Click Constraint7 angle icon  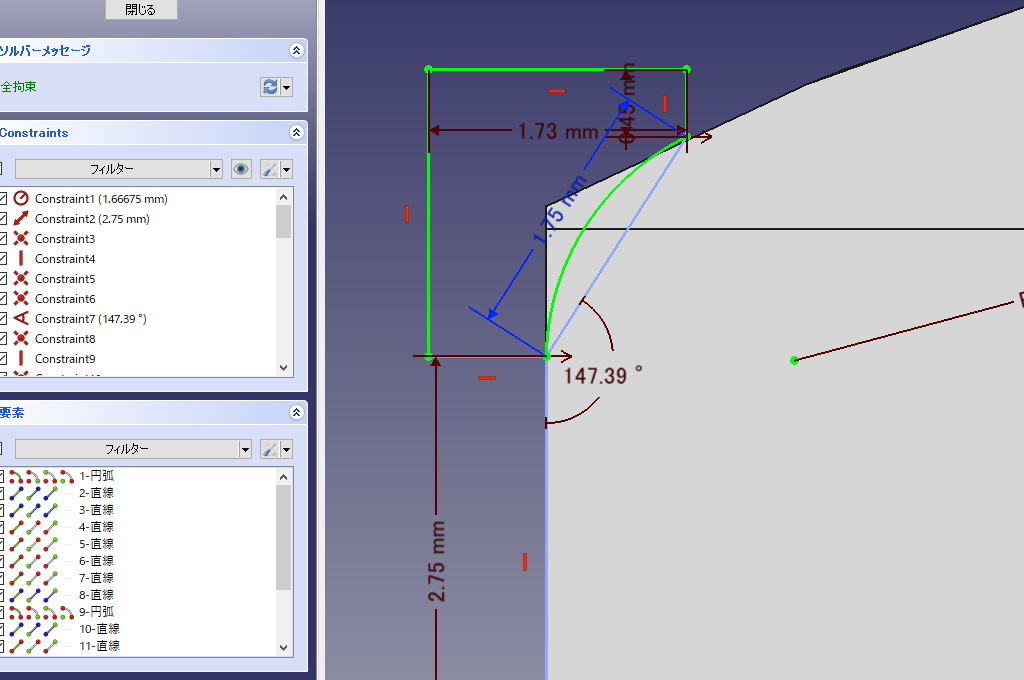pyautogui.click(x=21, y=319)
